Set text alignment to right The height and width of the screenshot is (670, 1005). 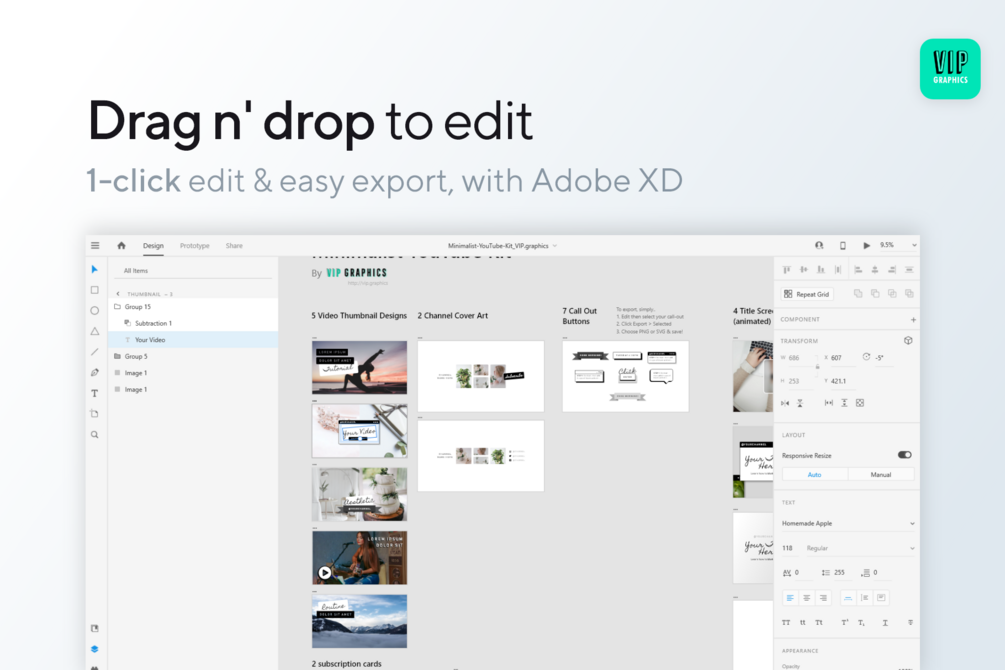(x=824, y=598)
